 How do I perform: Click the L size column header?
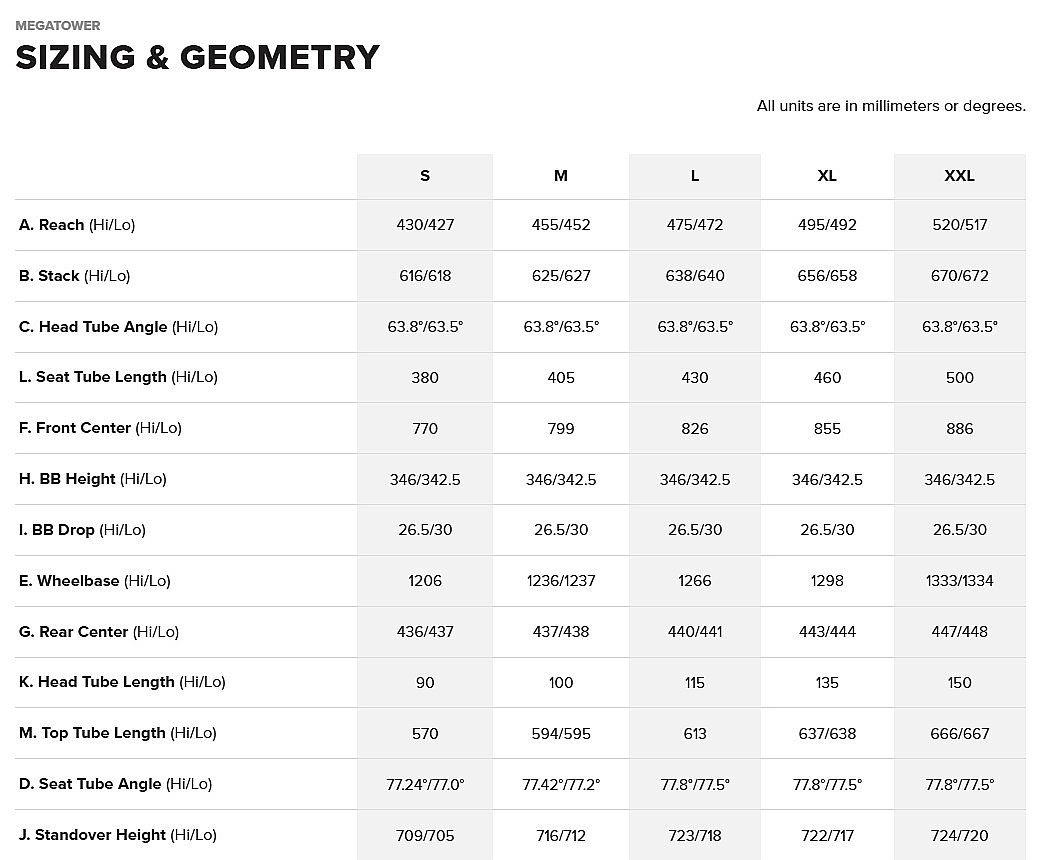pyautogui.click(x=695, y=176)
